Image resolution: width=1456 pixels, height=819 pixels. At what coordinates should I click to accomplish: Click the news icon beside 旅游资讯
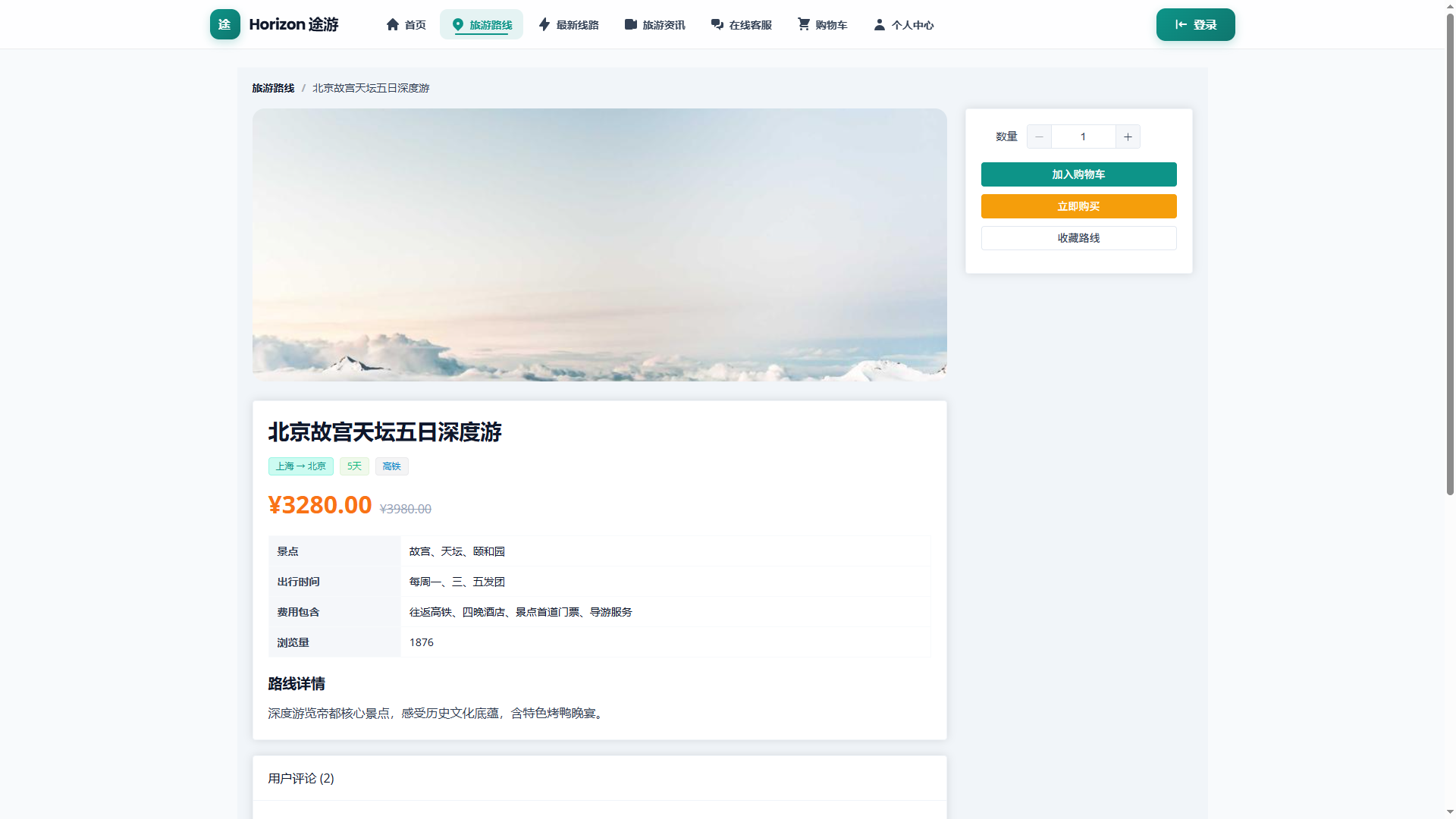(x=630, y=24)
